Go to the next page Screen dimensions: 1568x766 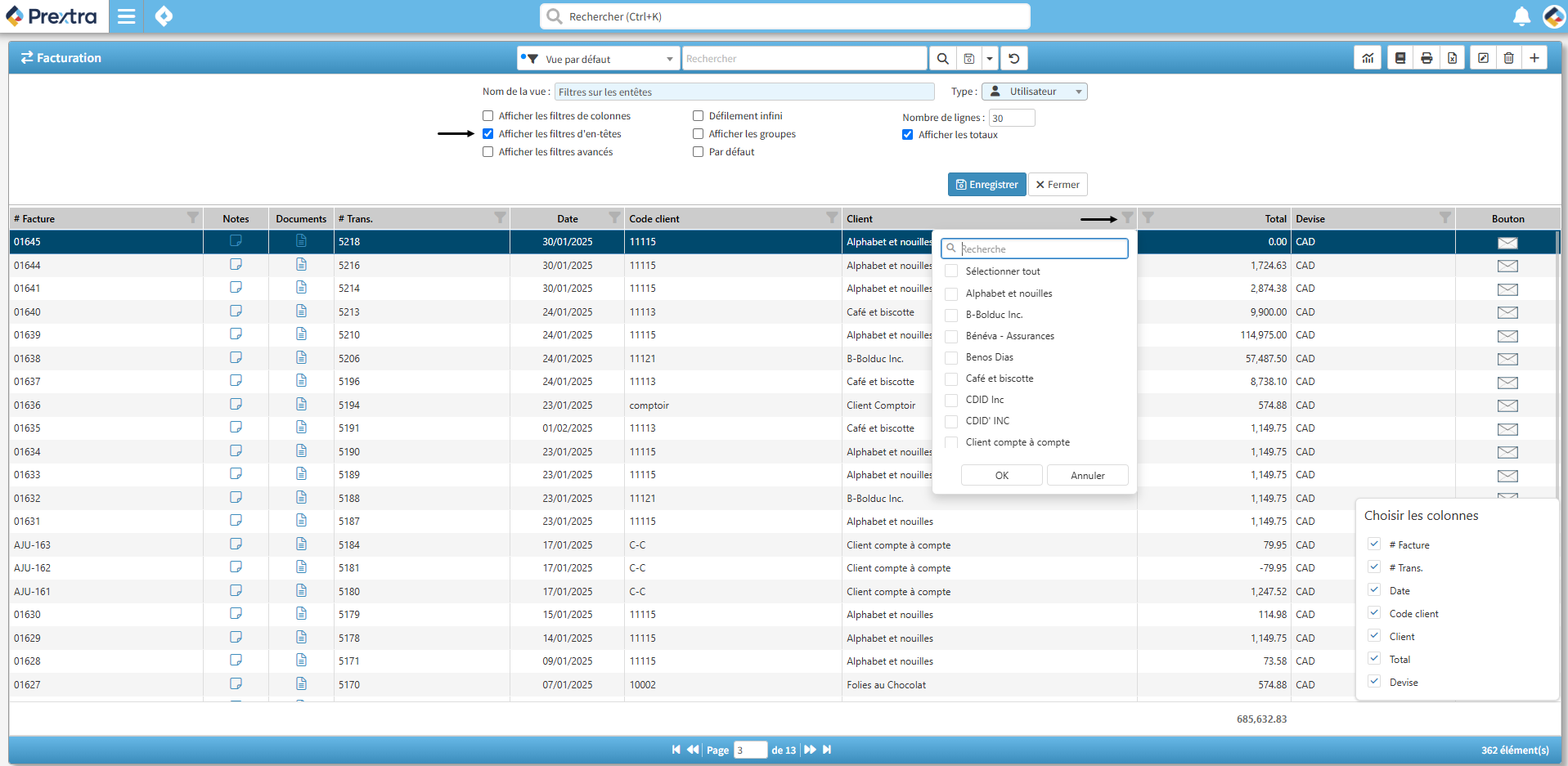810,750
